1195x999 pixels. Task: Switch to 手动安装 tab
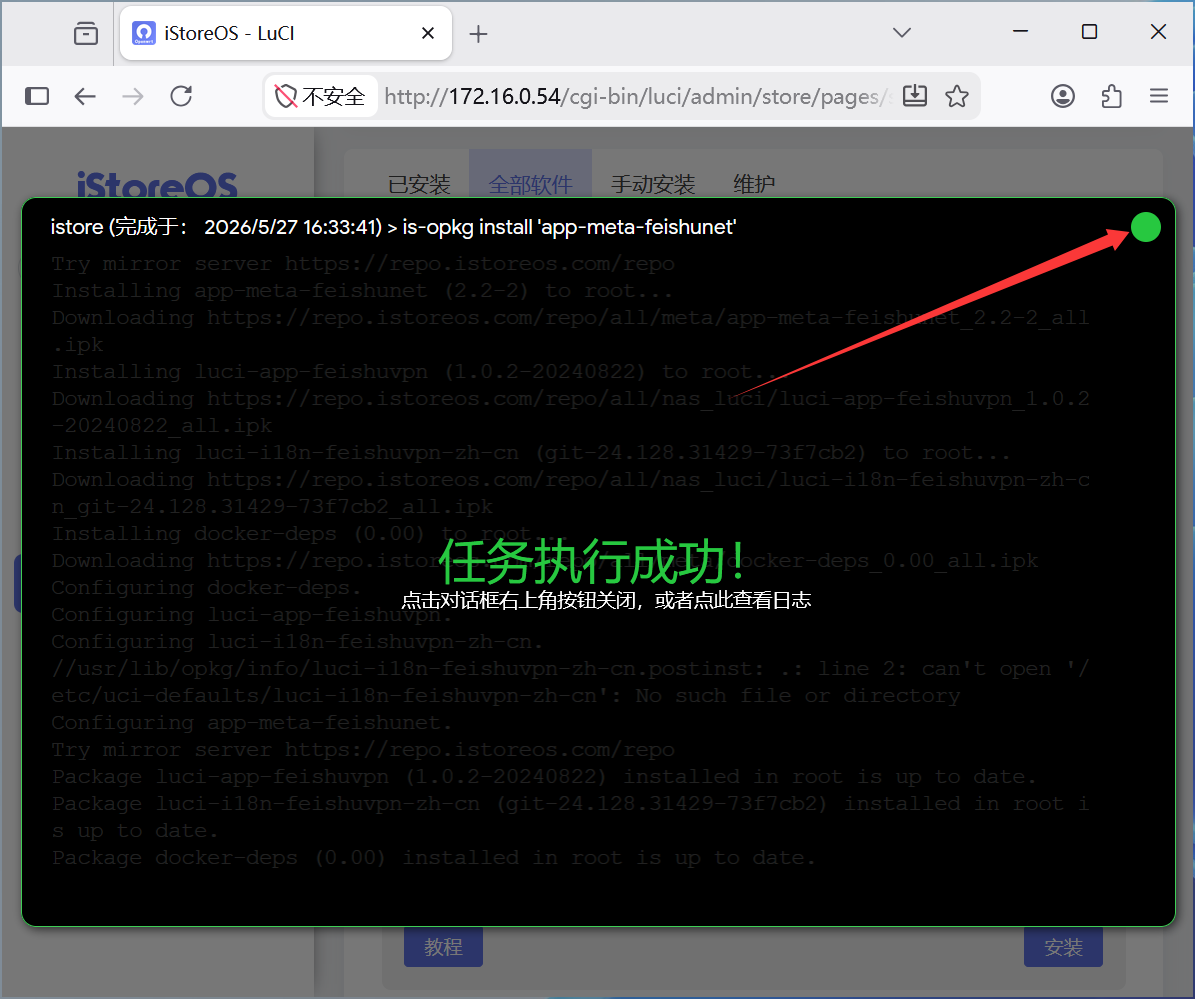[653, 184]
